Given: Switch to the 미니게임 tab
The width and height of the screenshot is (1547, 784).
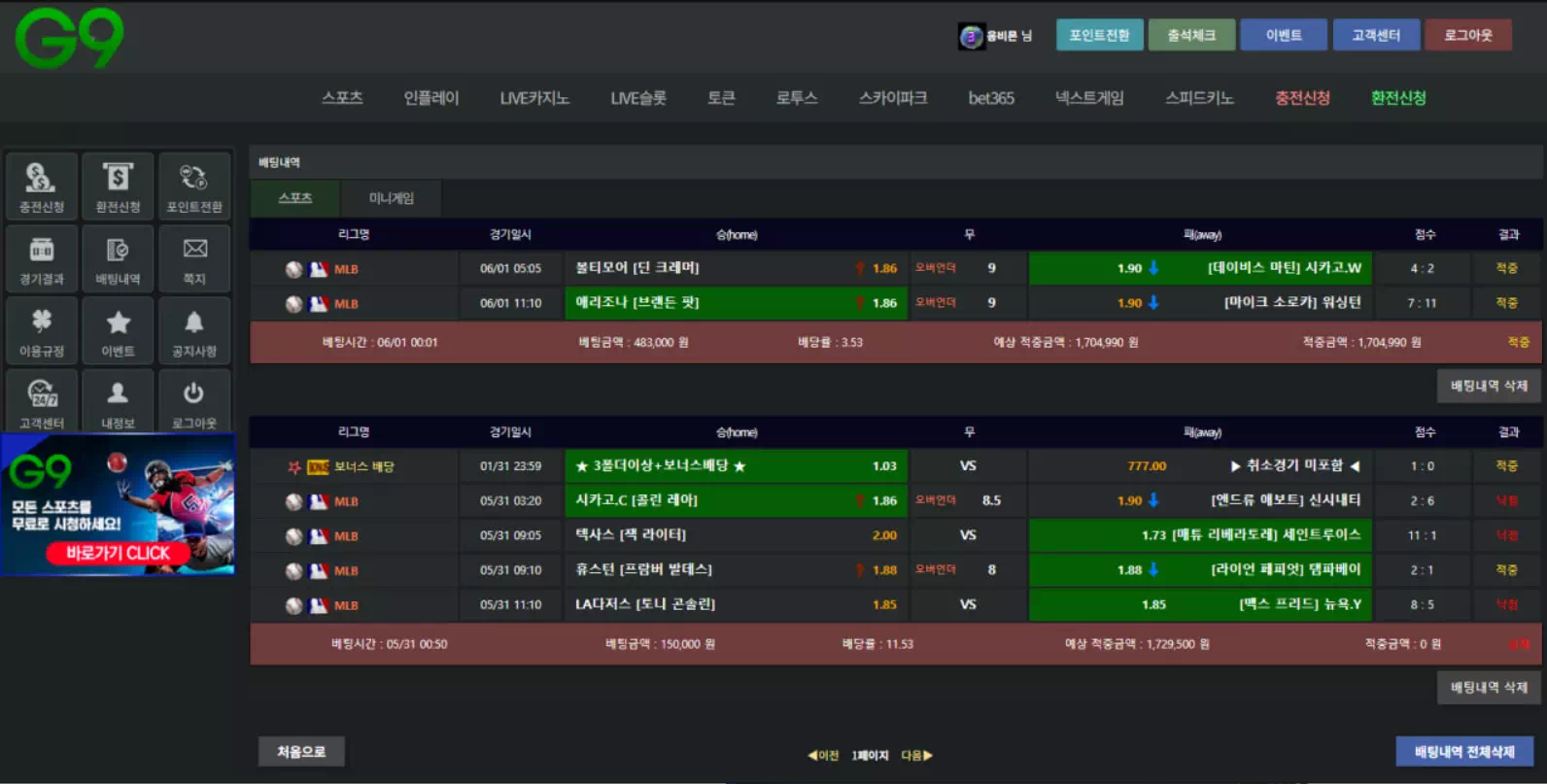Looking at the screenshot, I should [392, 198].
